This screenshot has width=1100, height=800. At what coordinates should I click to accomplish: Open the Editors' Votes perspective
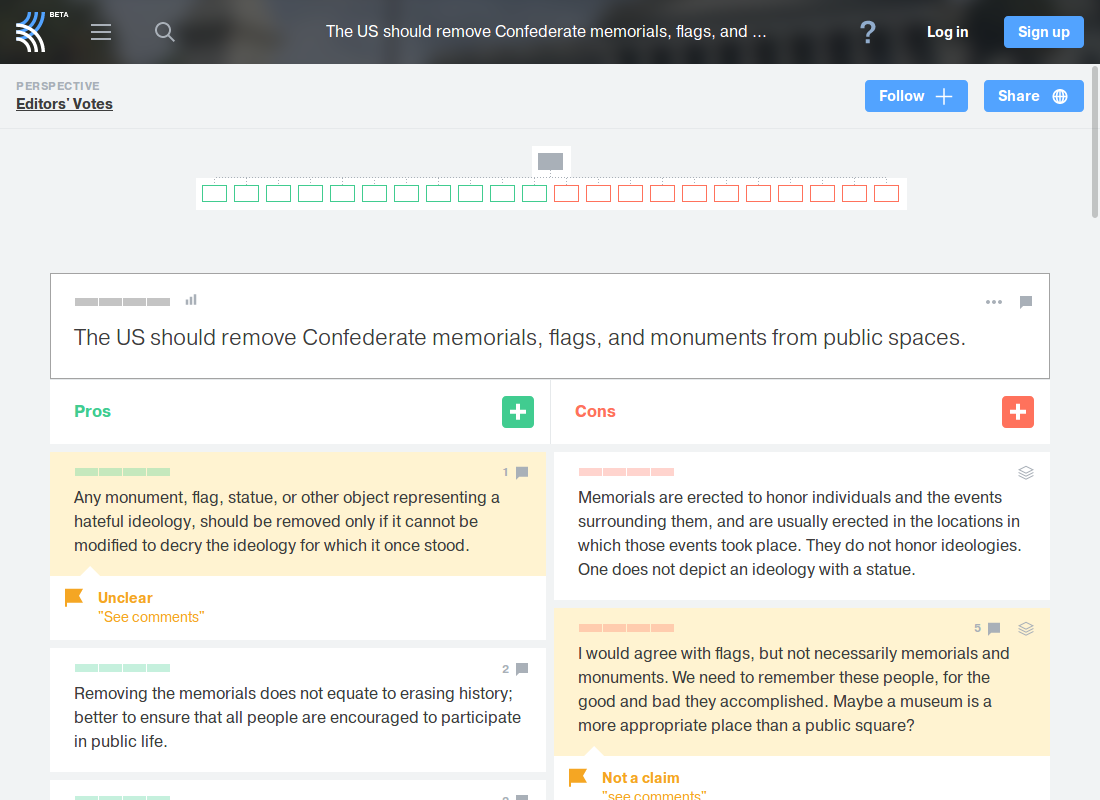[65, 104]
